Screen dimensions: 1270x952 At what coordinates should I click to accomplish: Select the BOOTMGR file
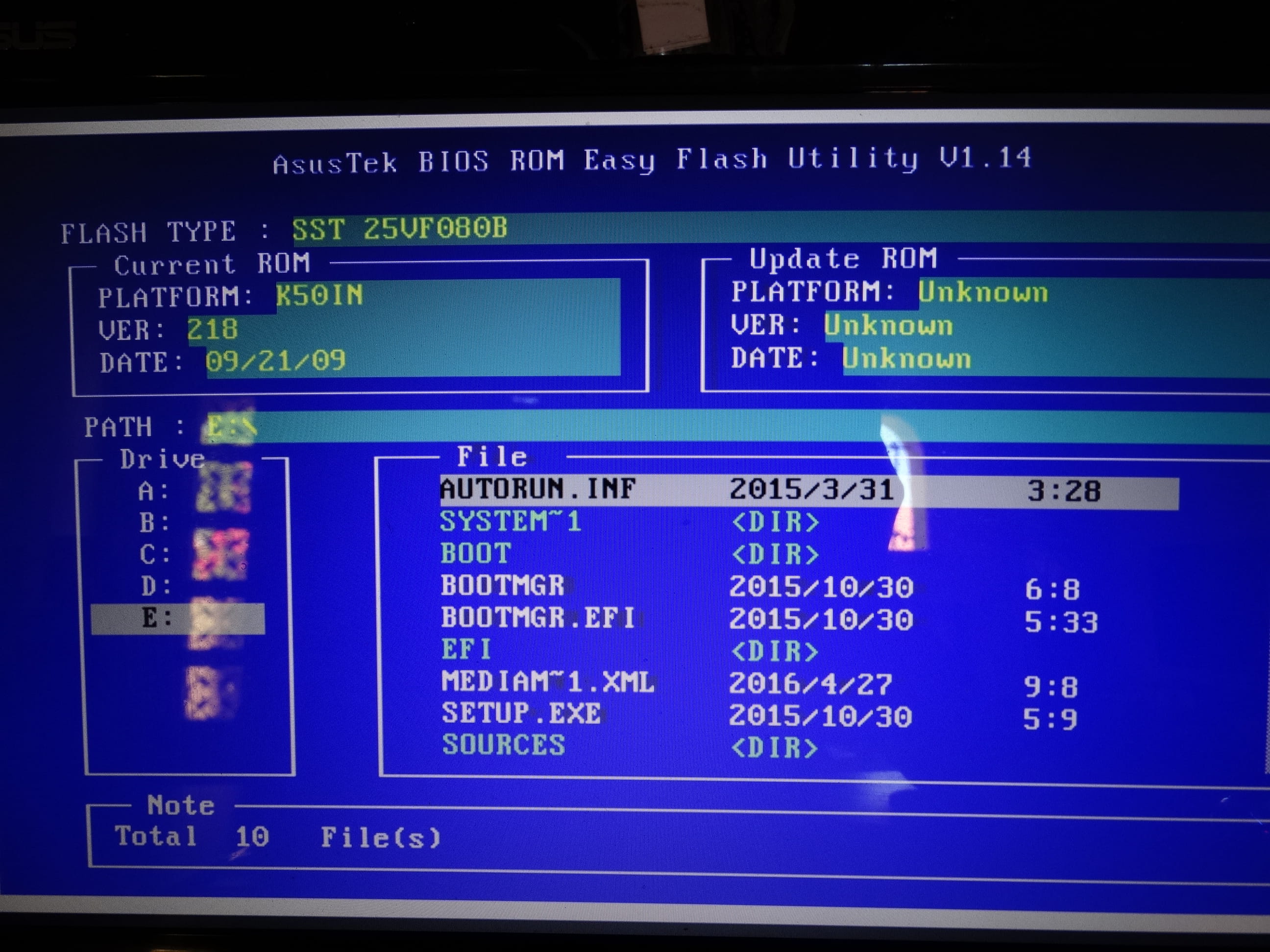[503, 586]
